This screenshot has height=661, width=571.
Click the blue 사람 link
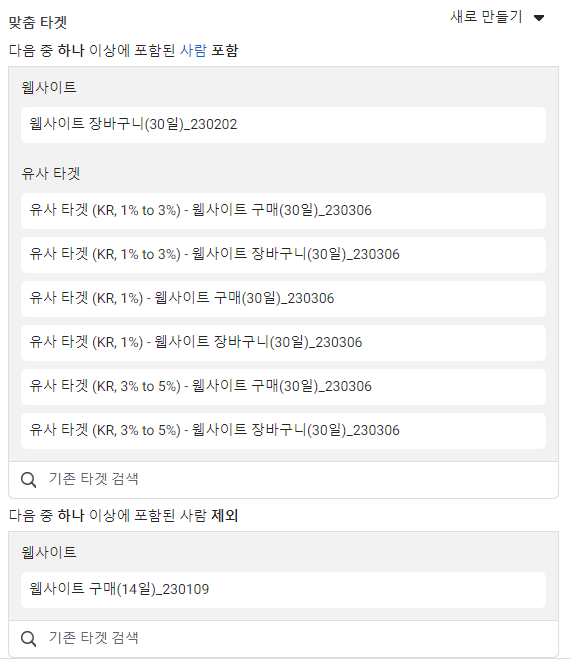click(193, 50)
